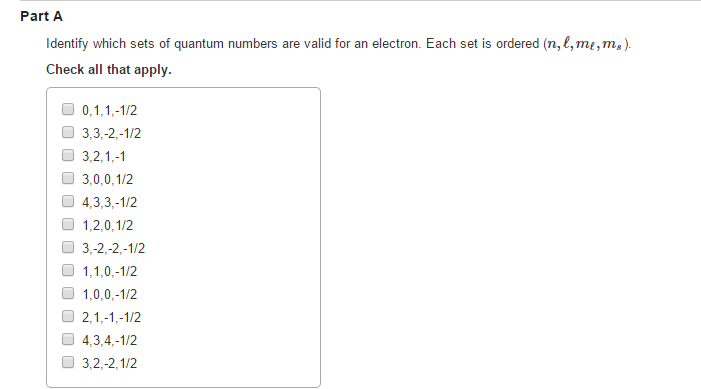Check the 3,2,-2,1/2 checkbox
Screen dimensions: 701x389
tap(68, 362)
